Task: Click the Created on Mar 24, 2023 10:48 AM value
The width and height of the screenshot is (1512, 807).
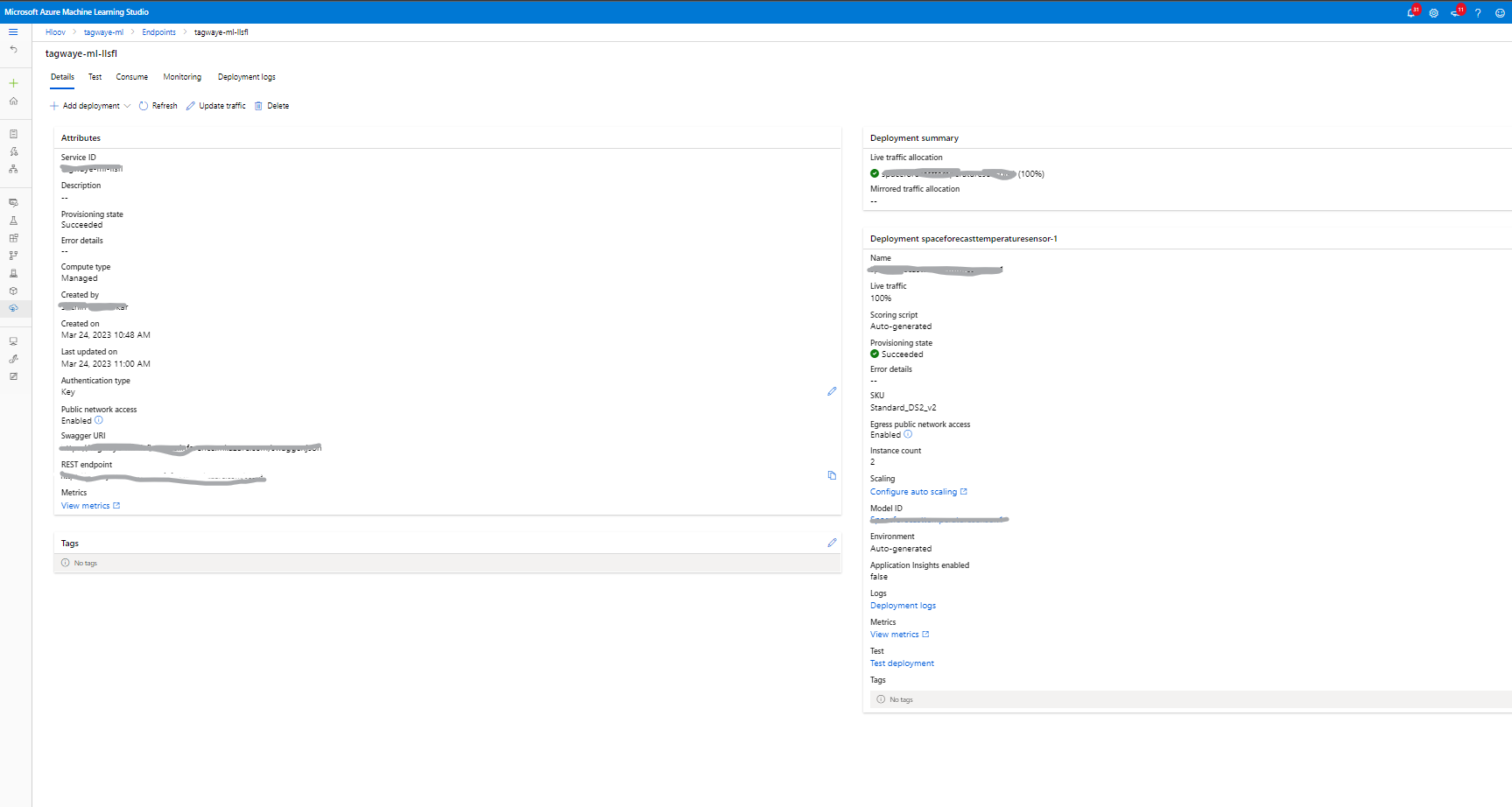Action: click(105, 335)
